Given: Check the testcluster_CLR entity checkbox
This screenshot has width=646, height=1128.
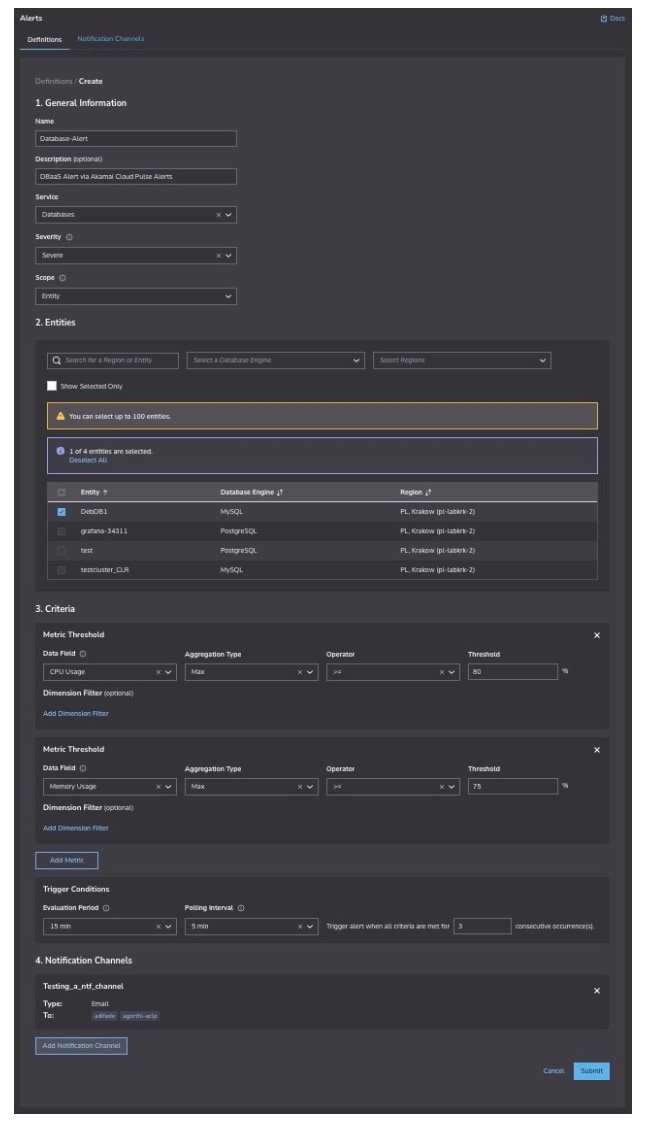Looking at the screenshot, I should 61,570.
